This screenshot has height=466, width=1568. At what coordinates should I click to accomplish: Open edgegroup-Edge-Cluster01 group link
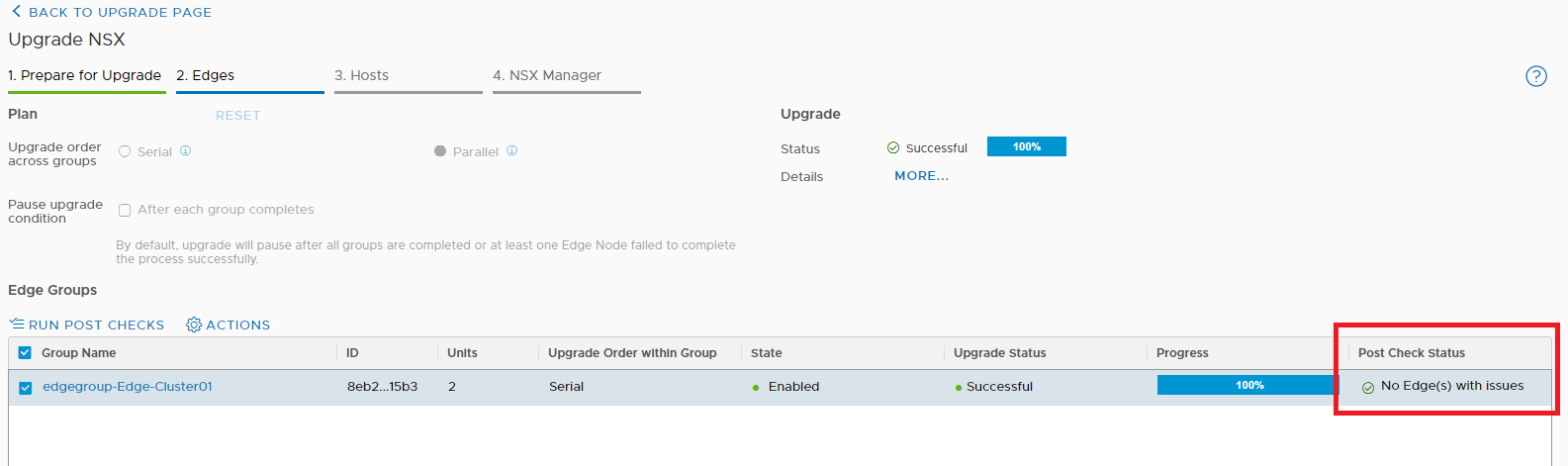[x=128, y=387]
